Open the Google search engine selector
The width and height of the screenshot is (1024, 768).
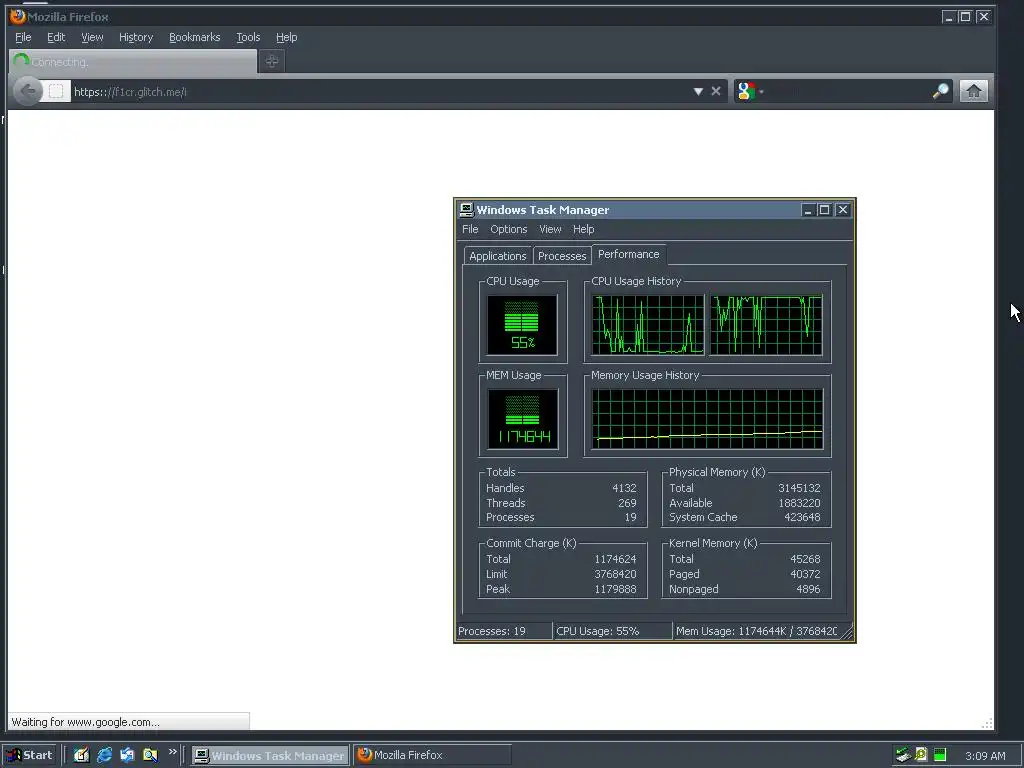pyautogui.click(x=749, y=91)
